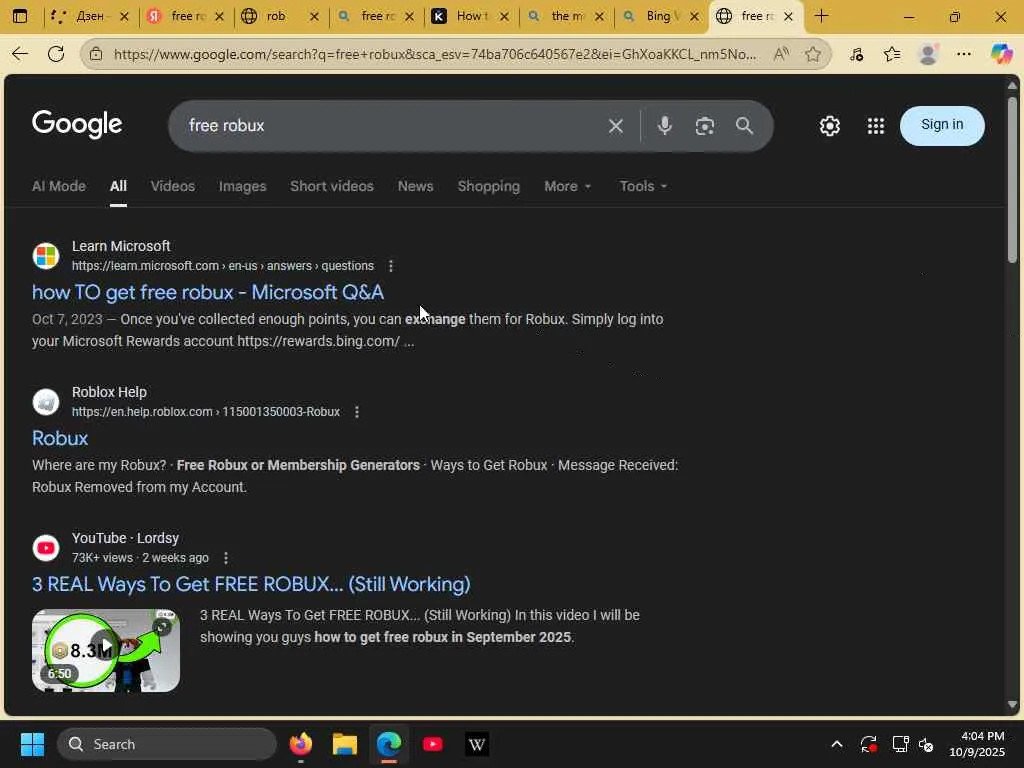Open the network status tray icon

(900, 744)
